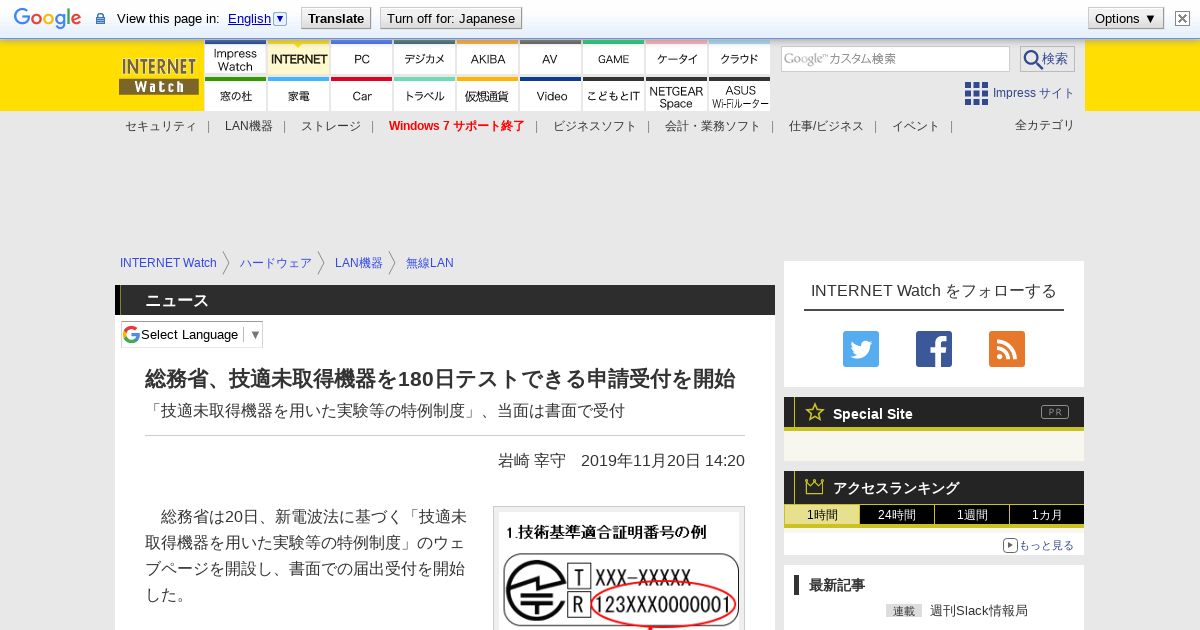Click the article headline about 技適未取得機器
1200x630 pixels.
pos(440,379)
